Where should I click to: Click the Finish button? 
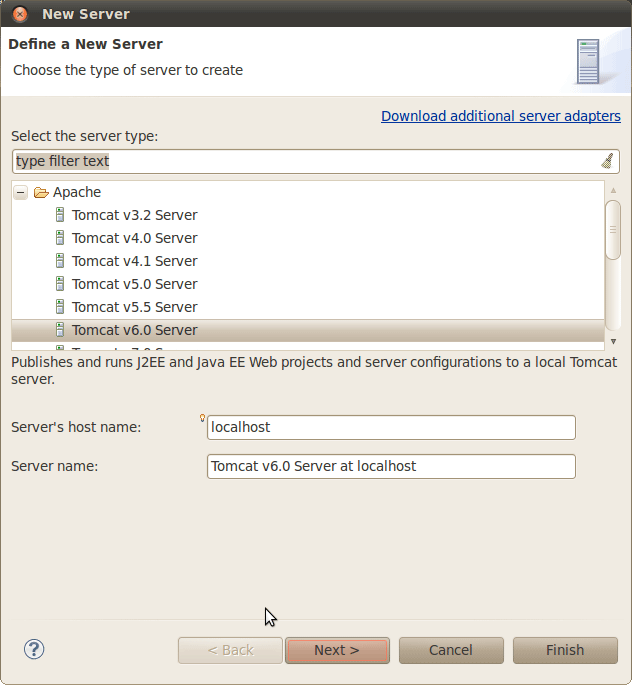[564, 650]
